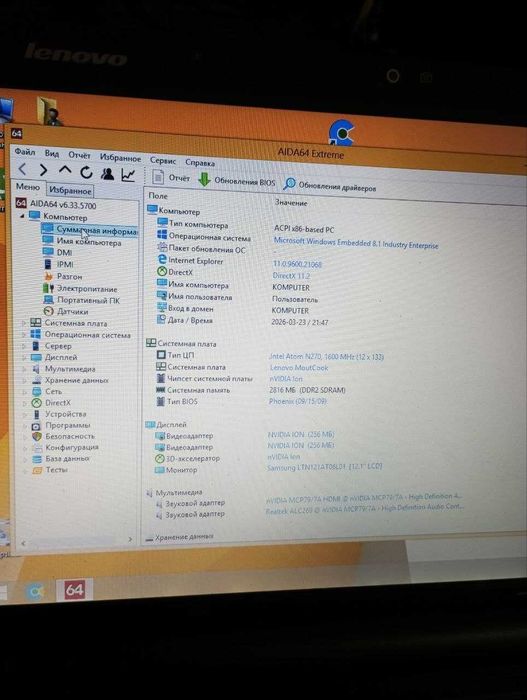Select the DMI tree item
This screenshot has height=700, width=527.
(x=58, y=252)
